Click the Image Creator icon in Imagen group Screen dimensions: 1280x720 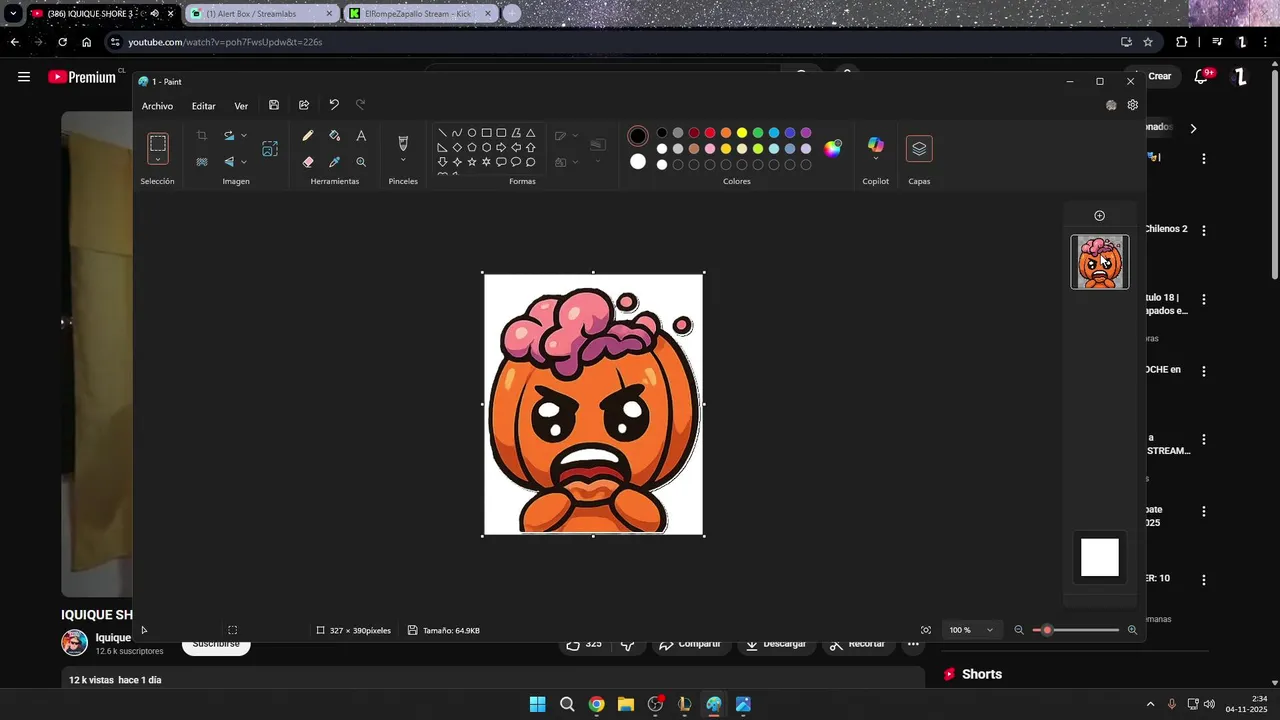[x=270, y=149]
